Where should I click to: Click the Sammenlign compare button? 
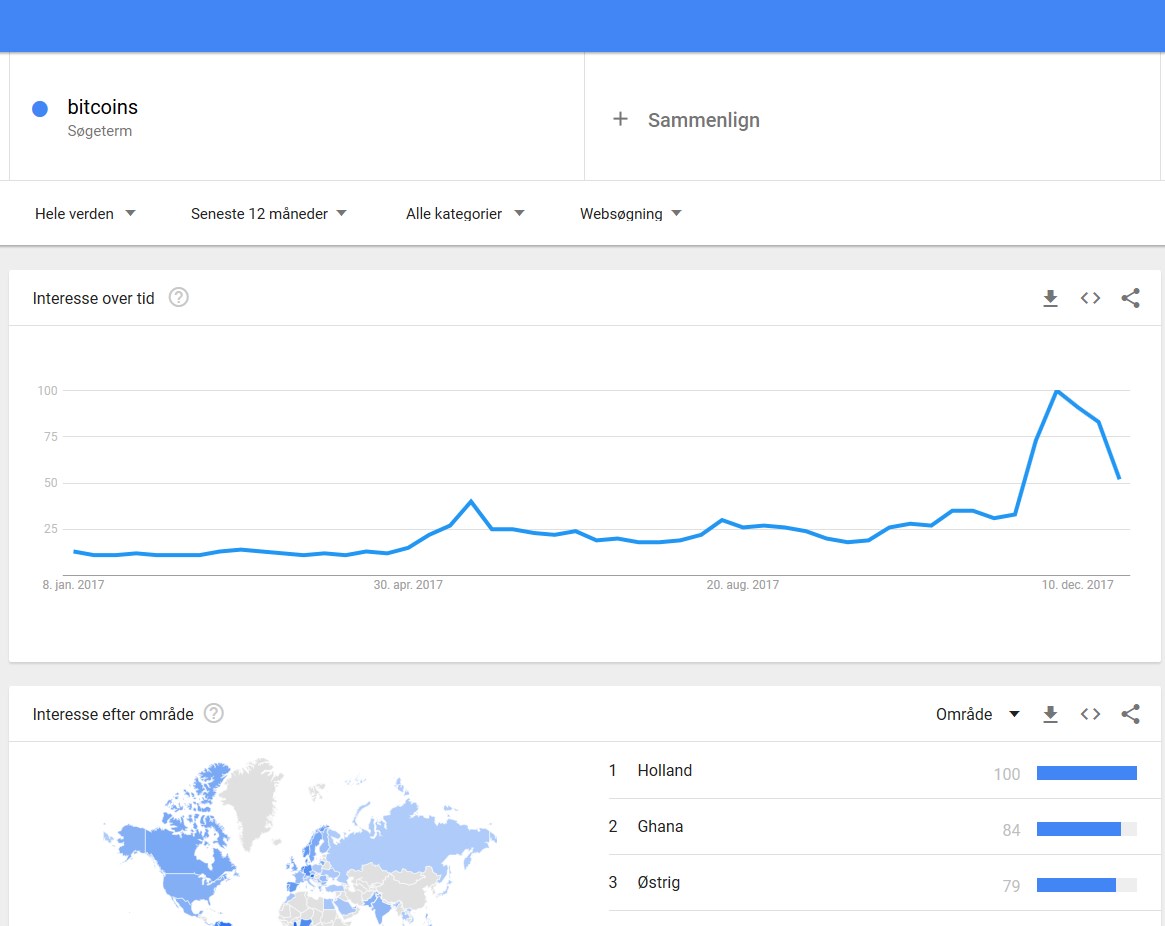tap(703, 120)
